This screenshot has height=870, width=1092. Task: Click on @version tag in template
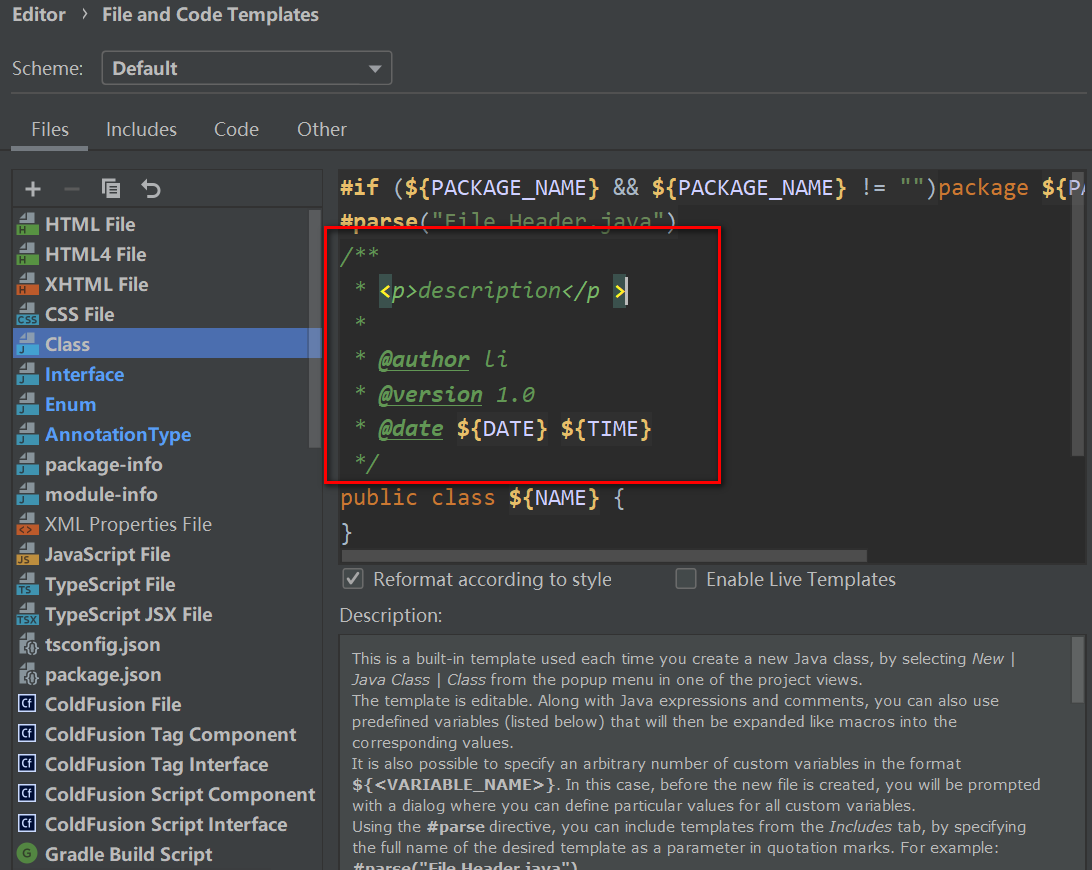click(x=430, y=394)
